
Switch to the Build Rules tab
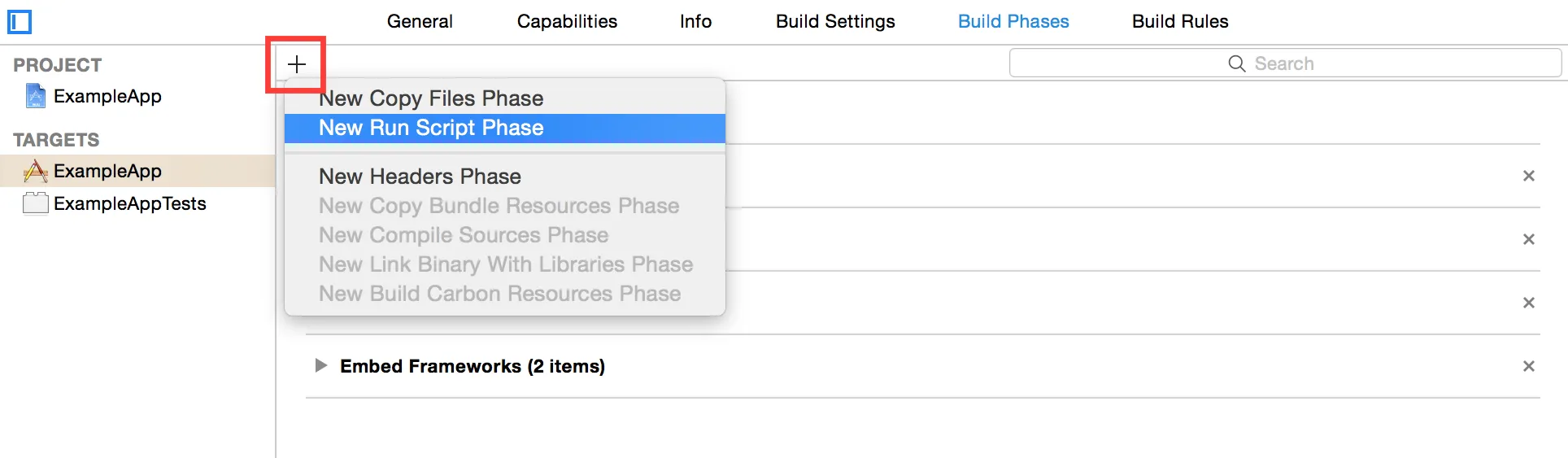(1180, 21)
